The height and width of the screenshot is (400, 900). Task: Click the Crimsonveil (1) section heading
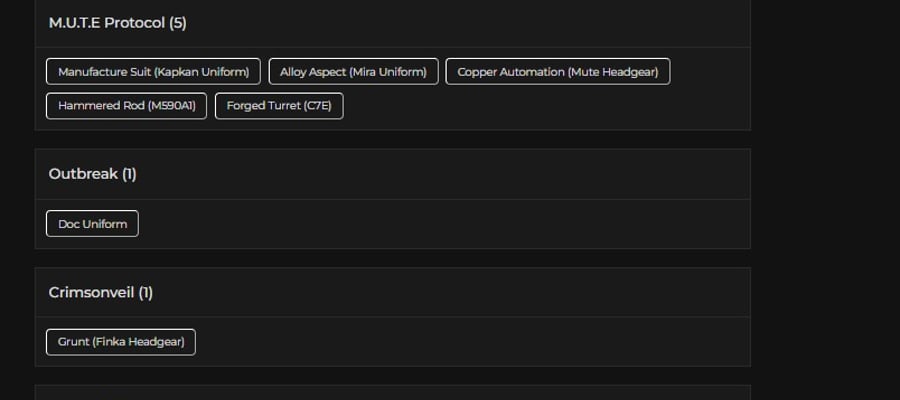100,293
